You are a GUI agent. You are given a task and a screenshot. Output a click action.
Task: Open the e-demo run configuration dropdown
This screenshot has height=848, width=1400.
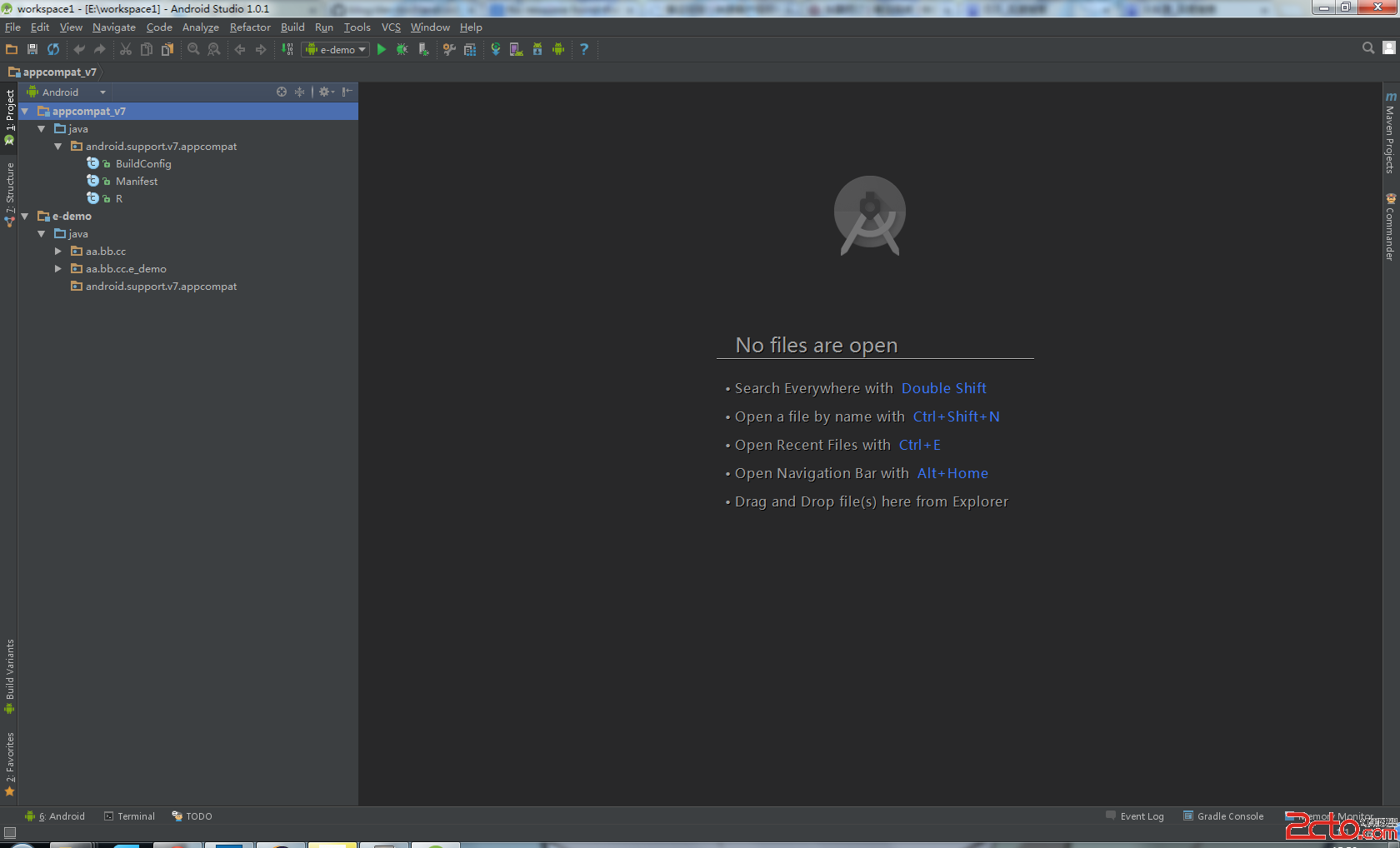click(x=335, y=50)
